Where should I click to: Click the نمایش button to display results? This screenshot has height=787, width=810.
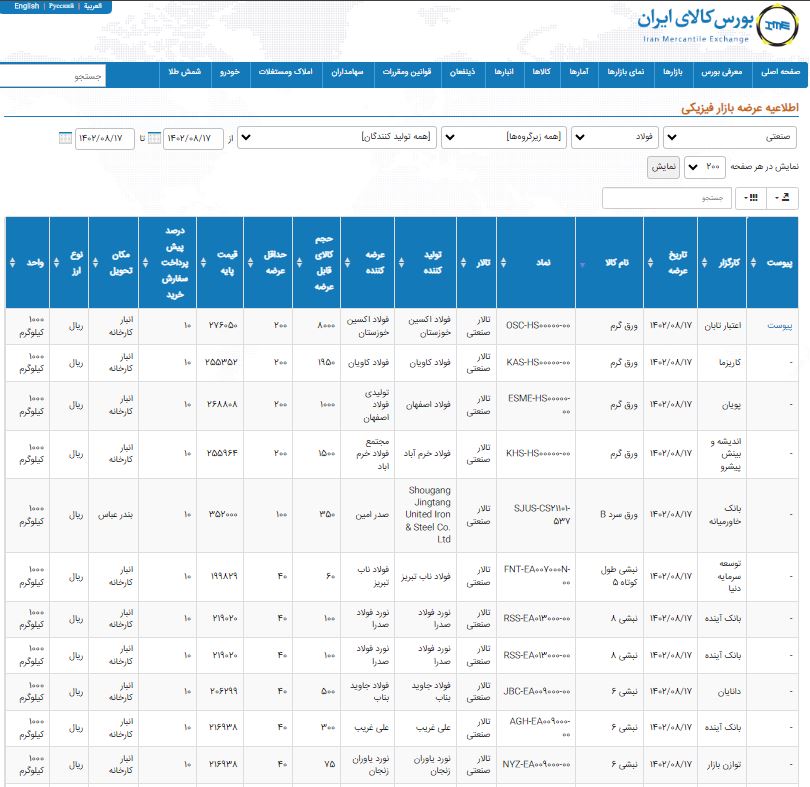[663, 167]
